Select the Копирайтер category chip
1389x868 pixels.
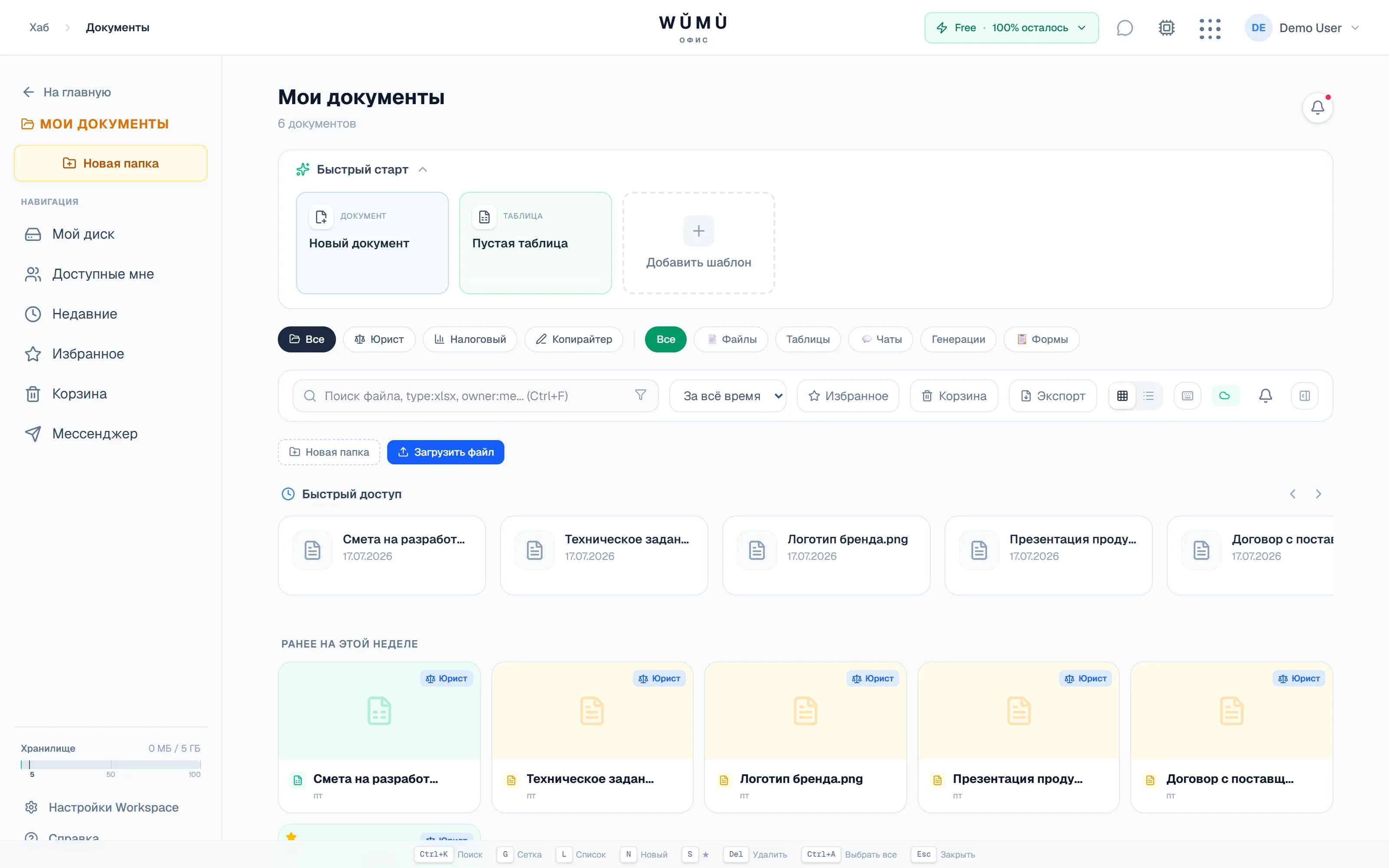coord(573,339)
